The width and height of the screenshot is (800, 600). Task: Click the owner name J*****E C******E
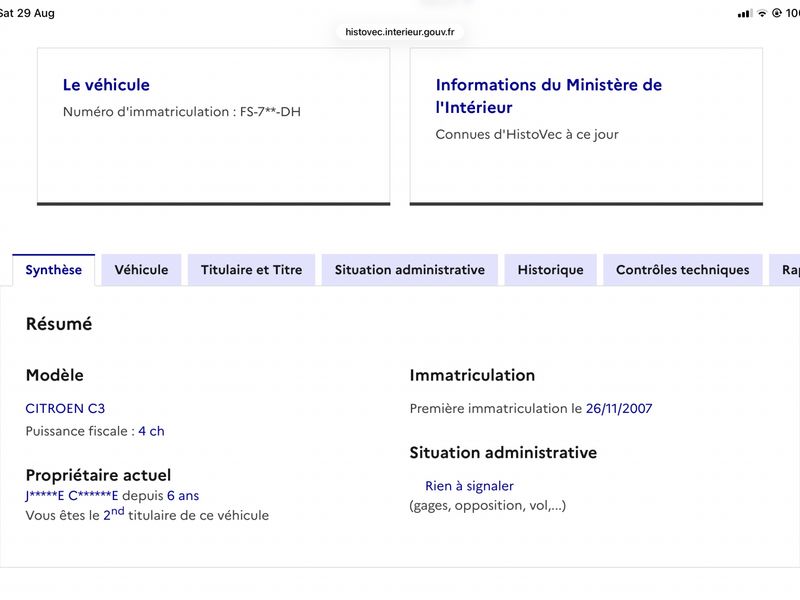(72, 496)
